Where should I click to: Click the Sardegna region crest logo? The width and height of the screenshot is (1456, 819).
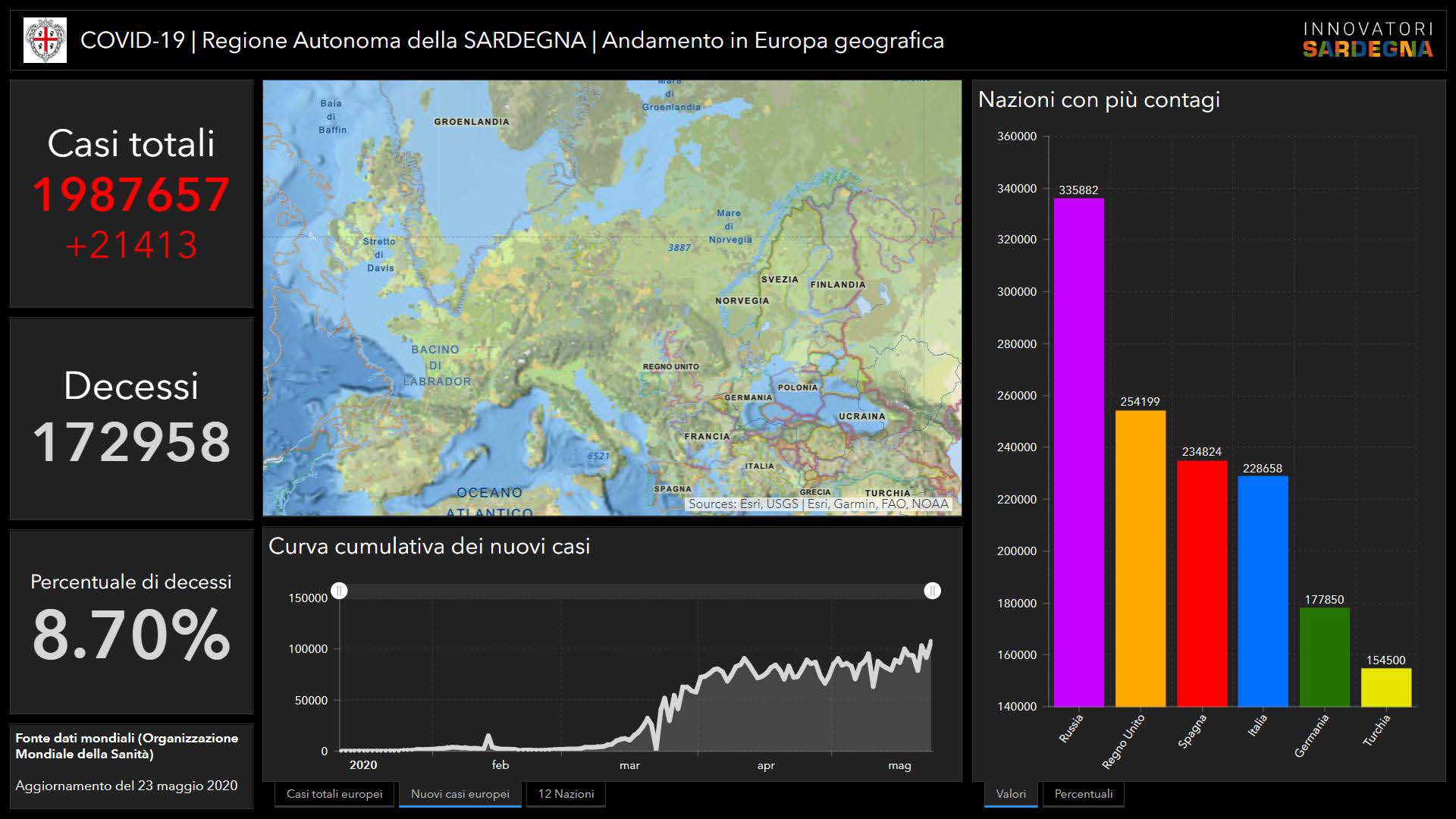(x=45, y=40)
